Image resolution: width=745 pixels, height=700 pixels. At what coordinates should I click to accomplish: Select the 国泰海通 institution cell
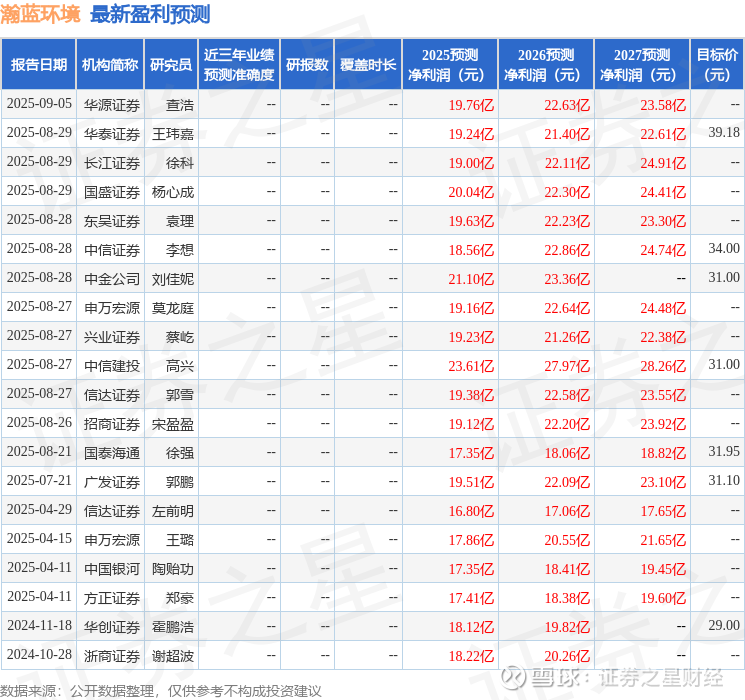click(x=112, y=453)
